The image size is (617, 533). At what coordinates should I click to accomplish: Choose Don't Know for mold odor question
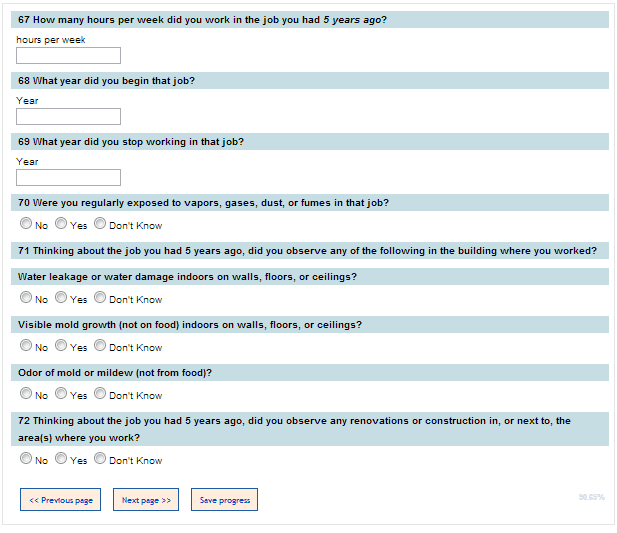(100, 394)
